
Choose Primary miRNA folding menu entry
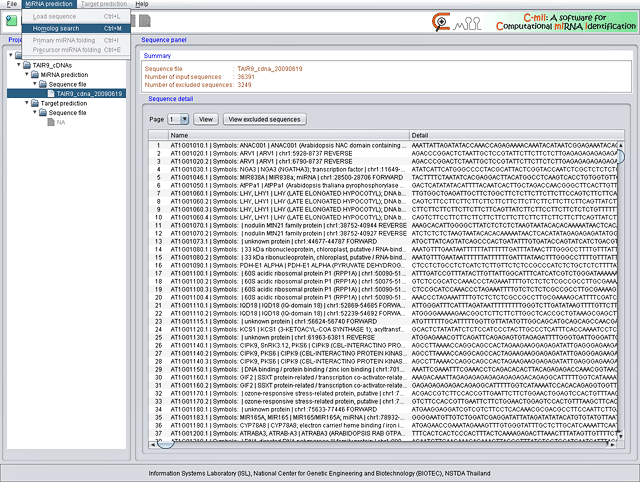pos(76,40)
